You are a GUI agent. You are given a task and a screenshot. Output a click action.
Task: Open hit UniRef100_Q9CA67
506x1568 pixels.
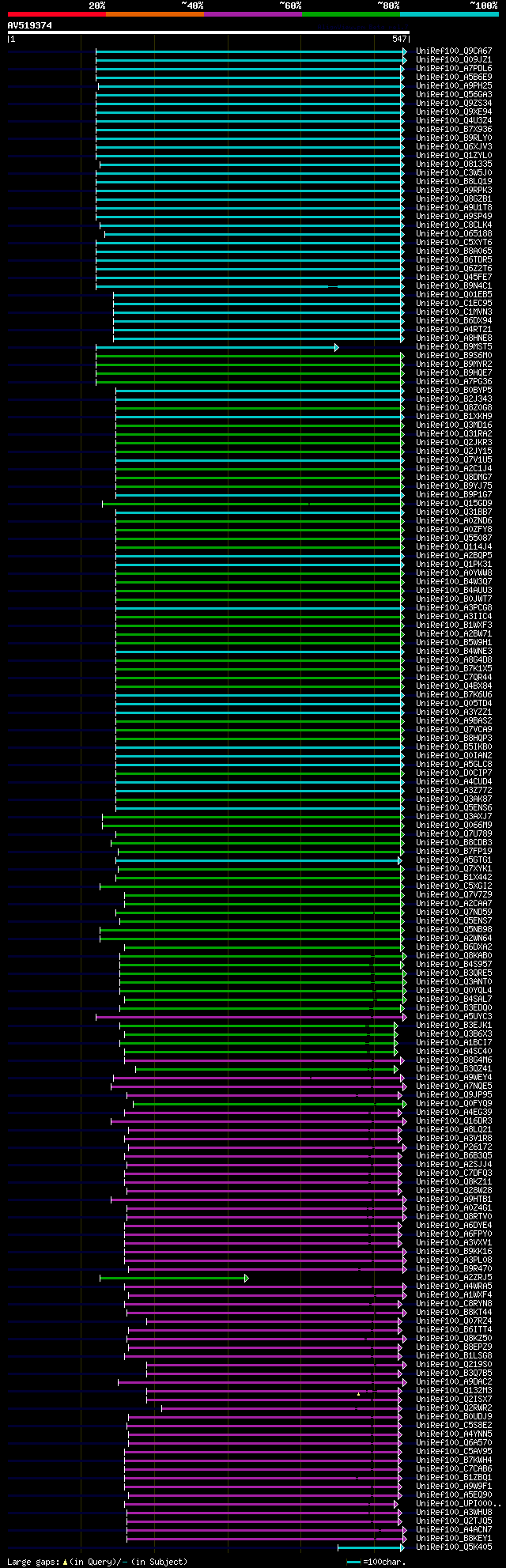pyautogui.click(x=454, y=51)
